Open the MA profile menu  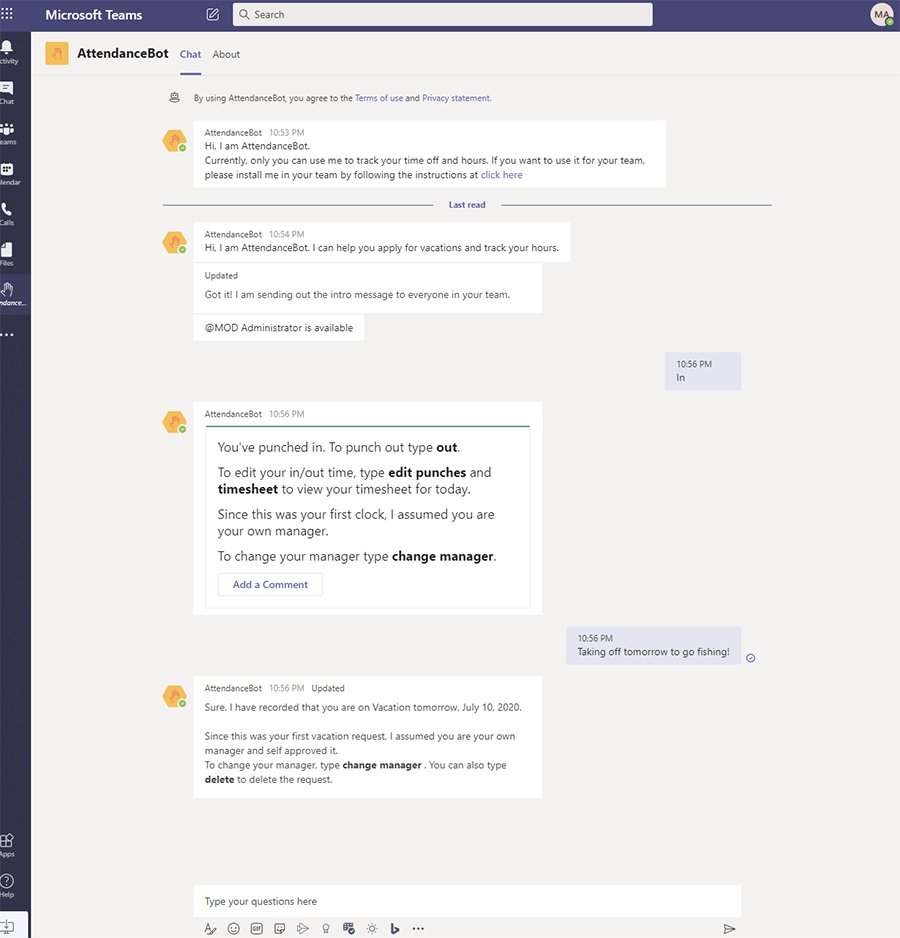point(881,14)
